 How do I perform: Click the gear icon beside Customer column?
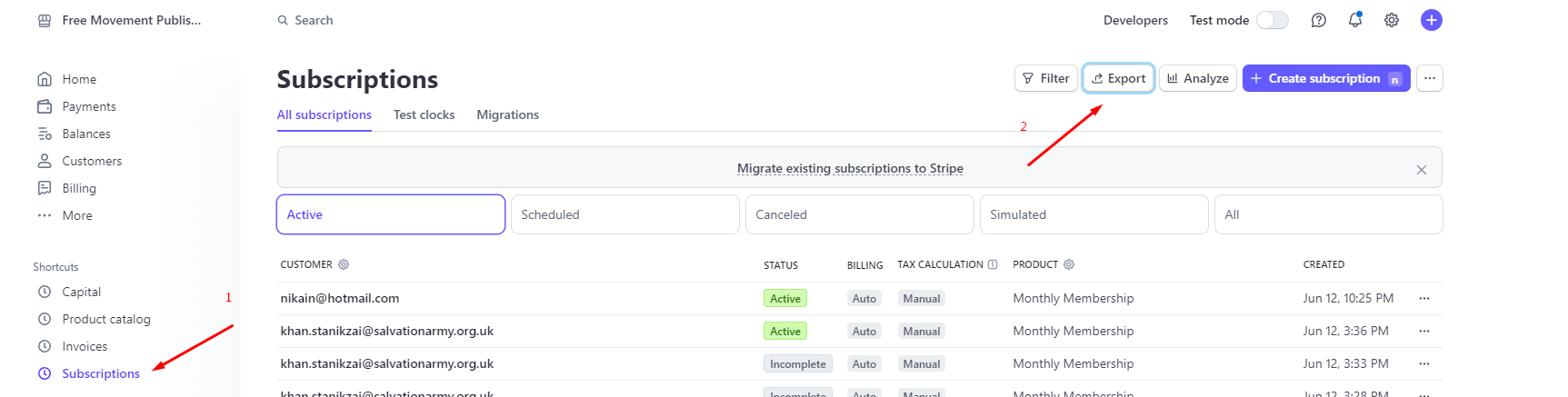(x=344, y=264)
